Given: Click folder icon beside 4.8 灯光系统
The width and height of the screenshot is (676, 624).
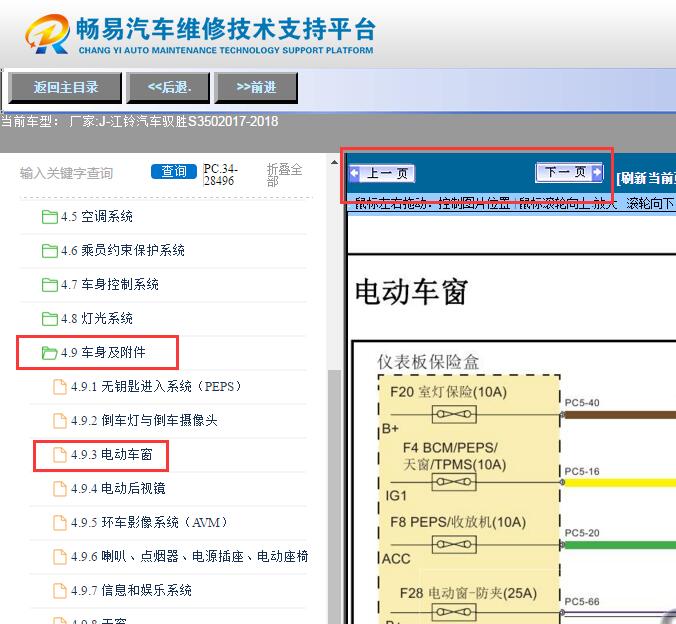Looking at the screenshot, I should point(50,319).
